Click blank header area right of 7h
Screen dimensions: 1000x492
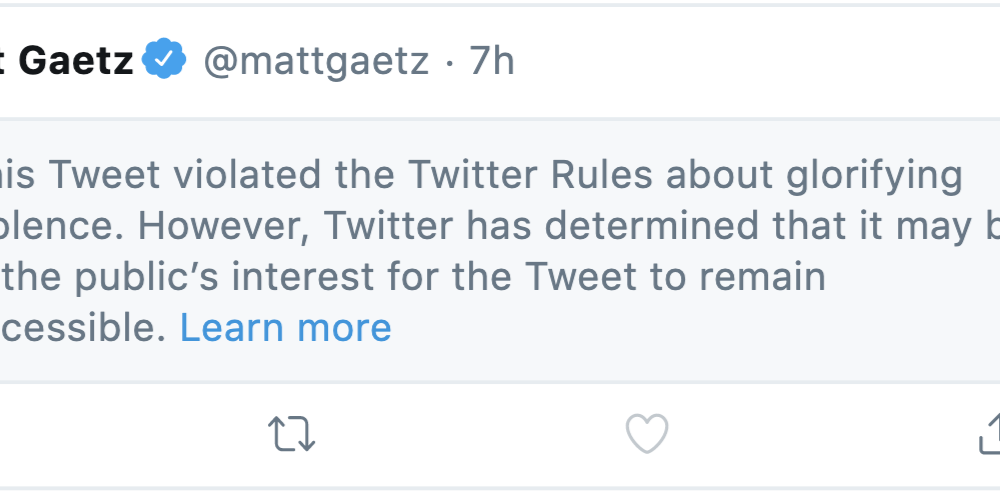pyautogui.click(x=750, y=62)
